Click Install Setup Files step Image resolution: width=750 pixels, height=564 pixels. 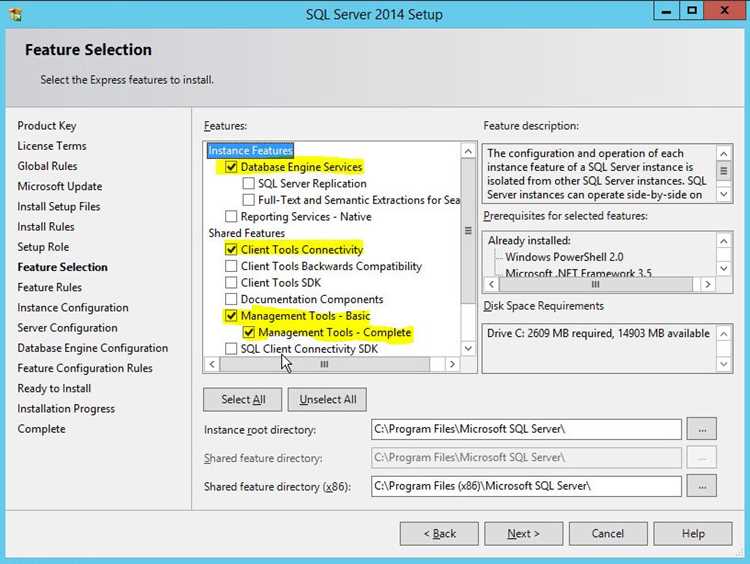coord(59,207)
